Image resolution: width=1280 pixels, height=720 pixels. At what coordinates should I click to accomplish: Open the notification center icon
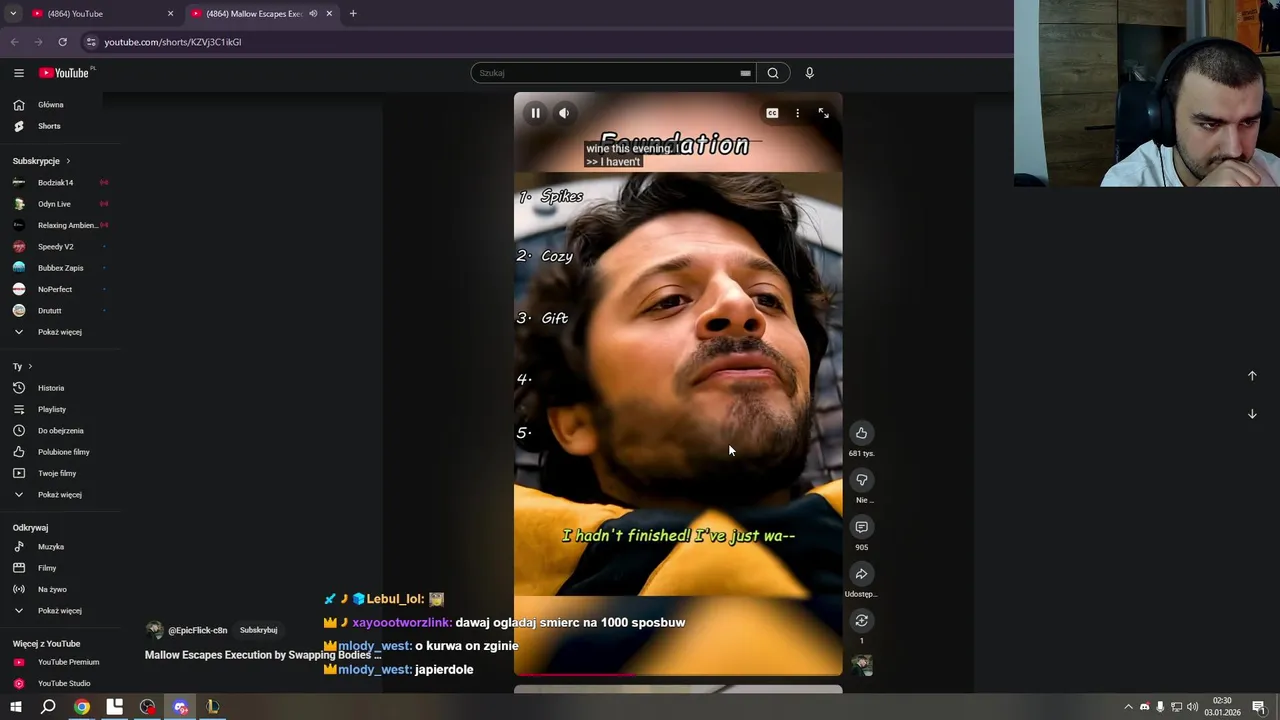tap(1259, 707)
